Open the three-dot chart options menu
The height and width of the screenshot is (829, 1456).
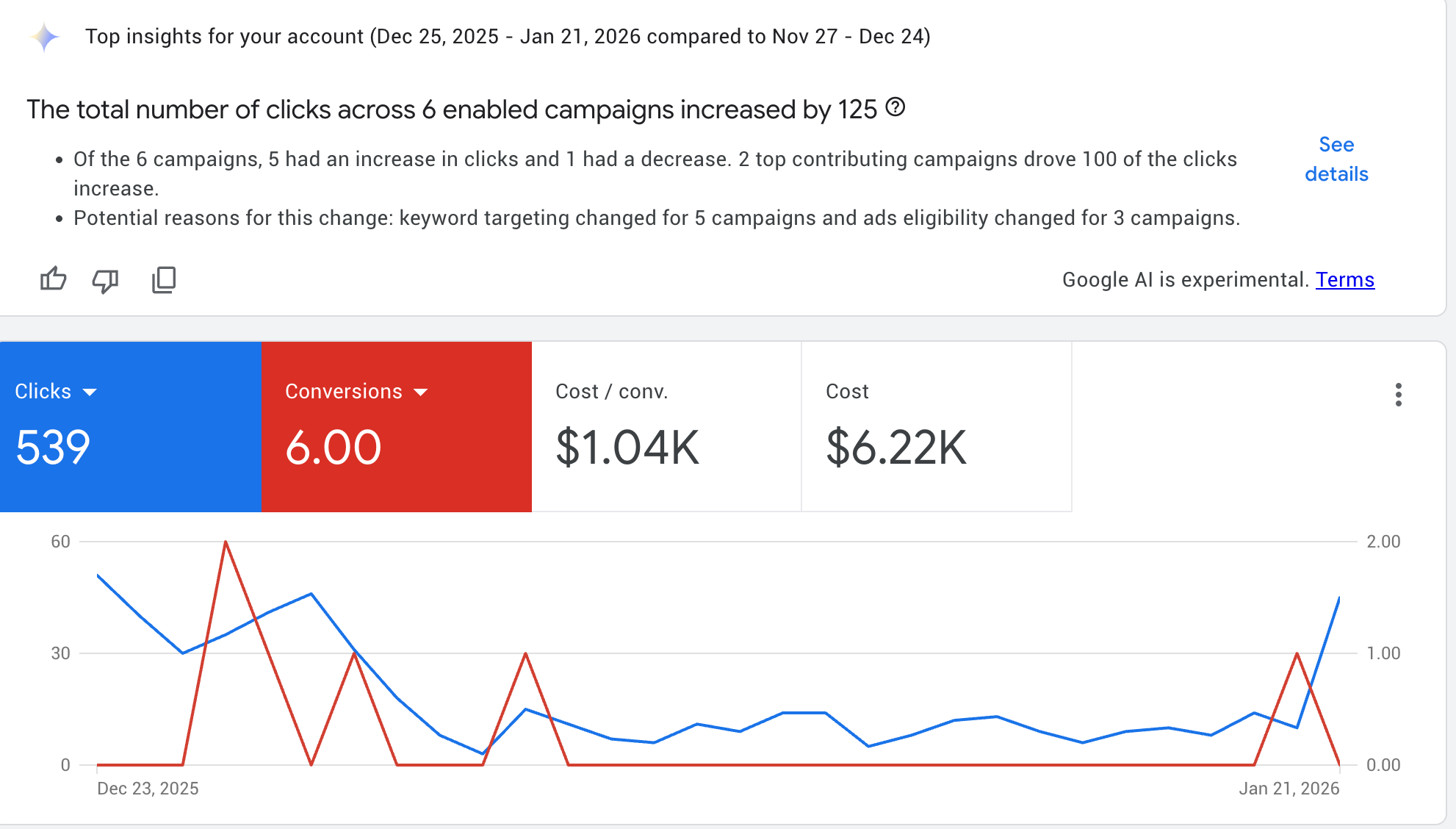[x=1398, y=395]
